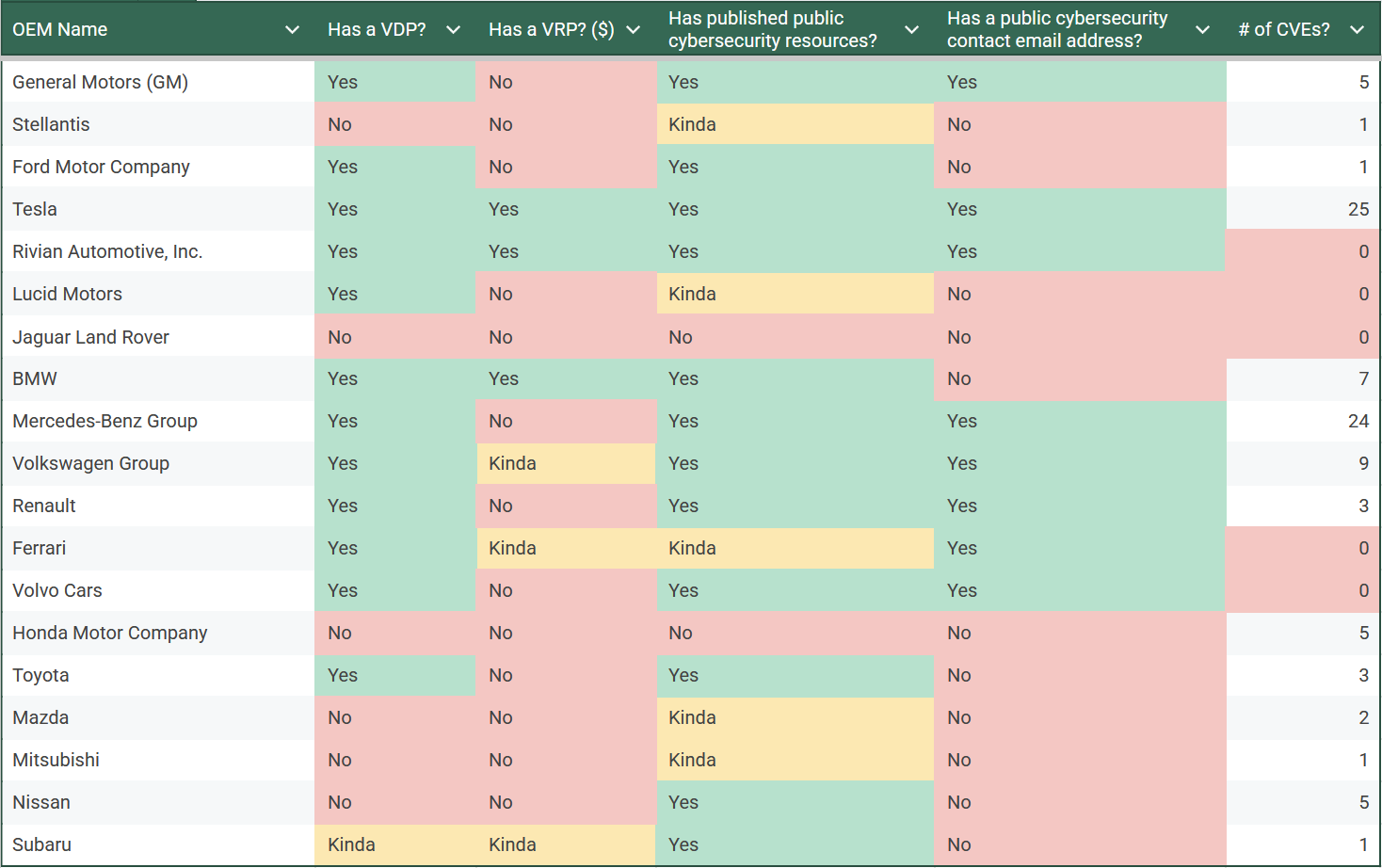Select the Nissan name cell

tap(158, 802)
